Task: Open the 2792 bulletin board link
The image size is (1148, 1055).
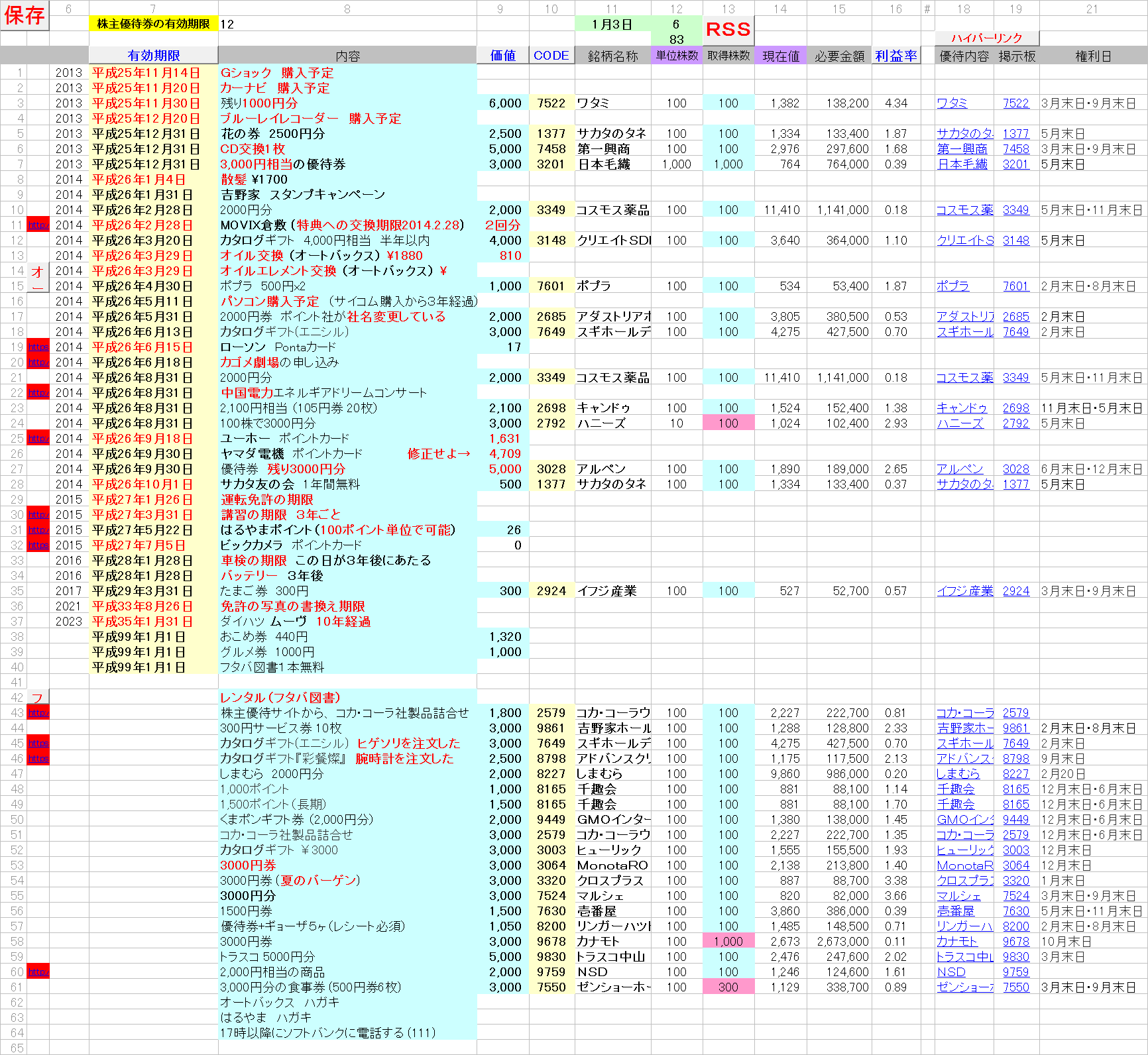Action: [x=1016, y=423]
